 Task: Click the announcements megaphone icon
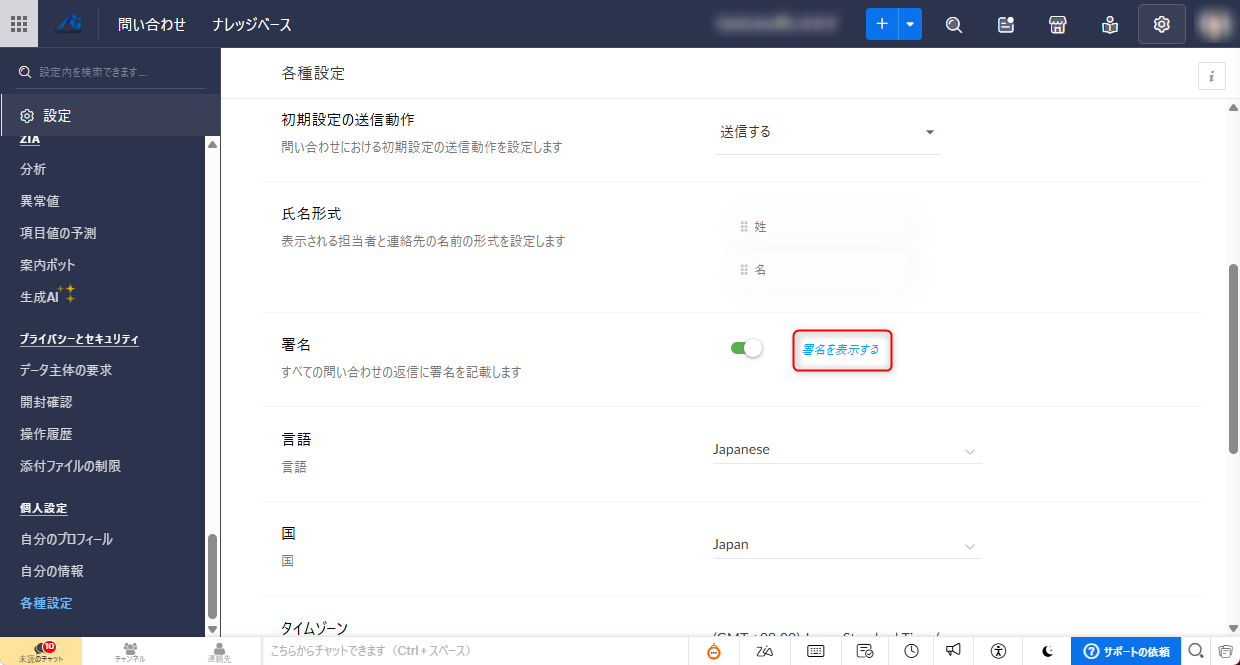tap(953, 651)
